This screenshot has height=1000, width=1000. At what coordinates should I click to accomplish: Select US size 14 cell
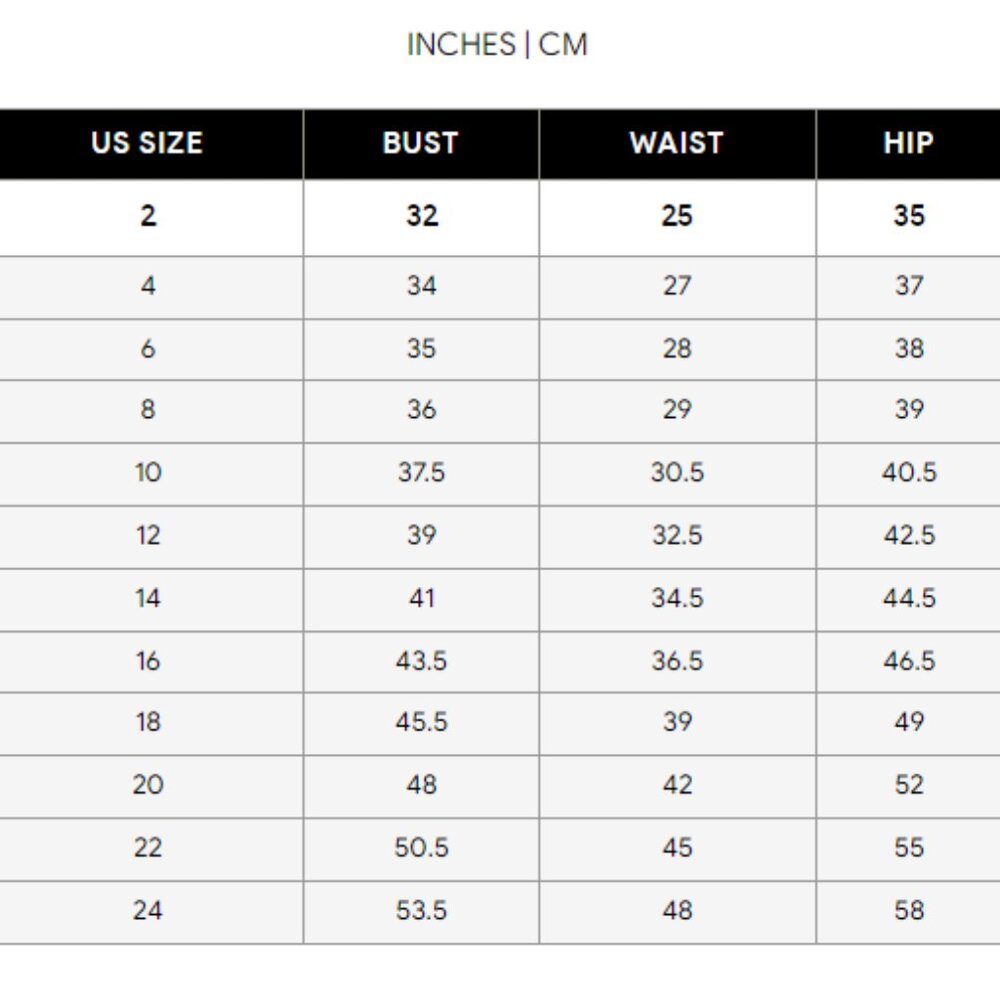pos(148,598)
